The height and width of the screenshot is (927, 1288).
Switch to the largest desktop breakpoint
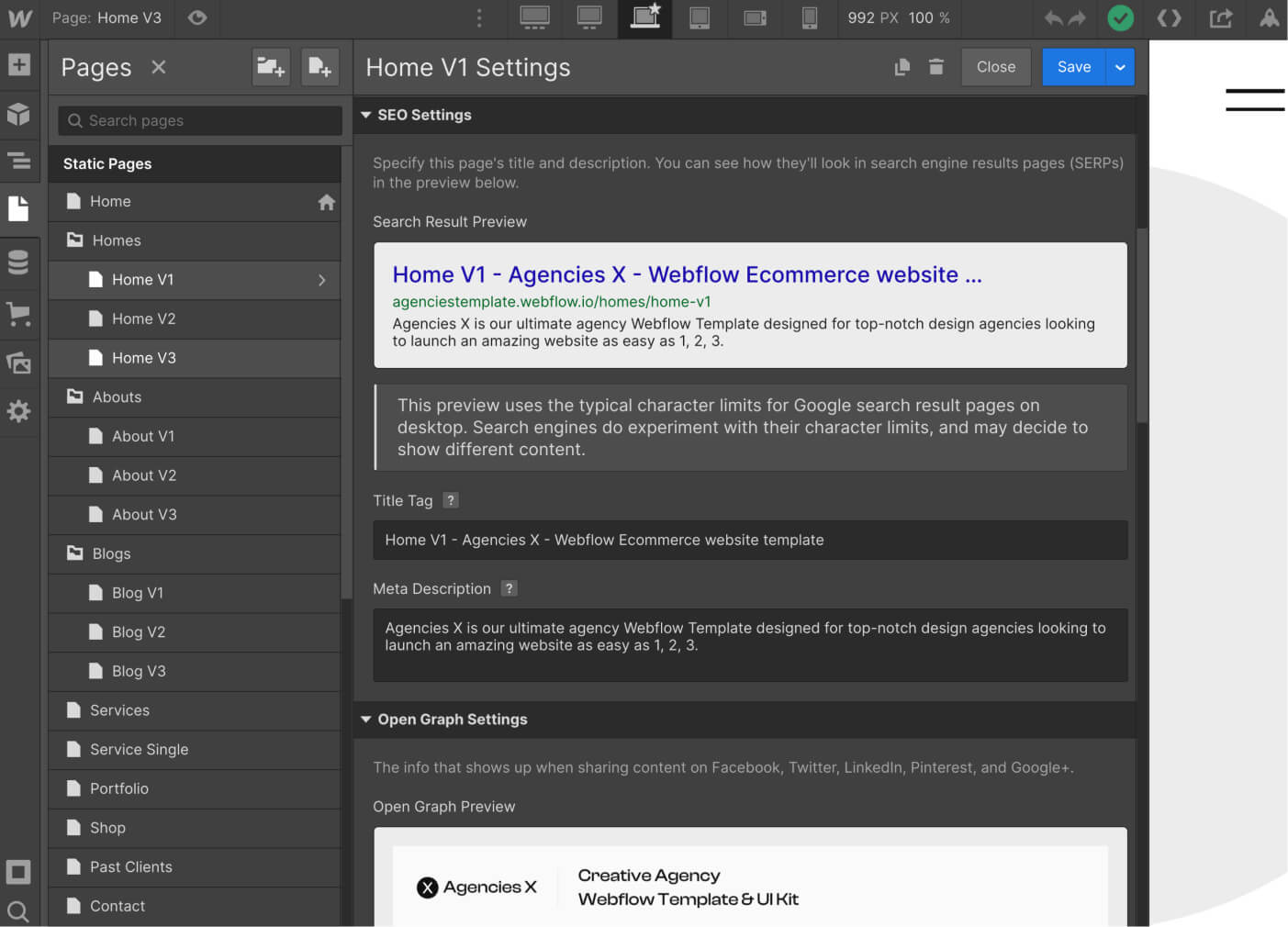534,17
